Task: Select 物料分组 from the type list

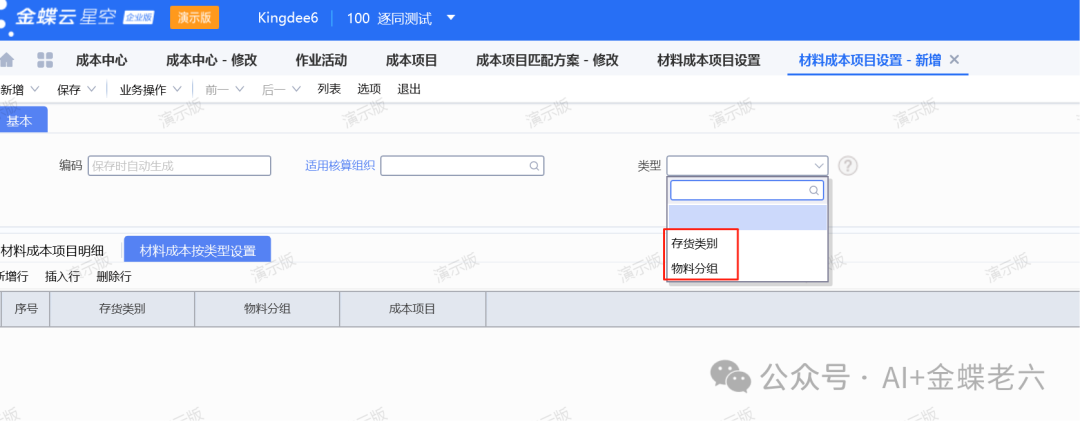Action: [694, 268]
